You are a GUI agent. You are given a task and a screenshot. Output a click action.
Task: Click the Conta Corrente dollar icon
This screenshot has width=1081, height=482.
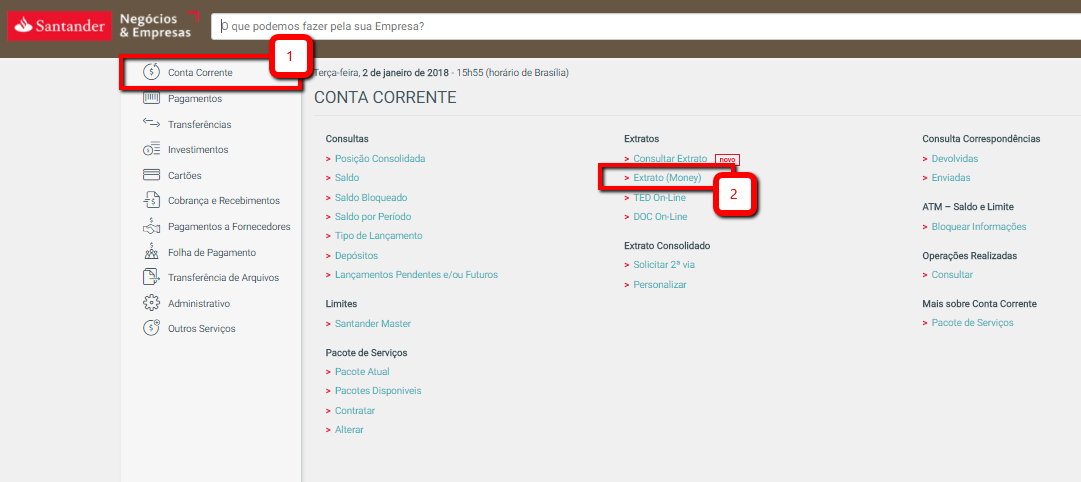pyautogui.click(x=151, y=72)
